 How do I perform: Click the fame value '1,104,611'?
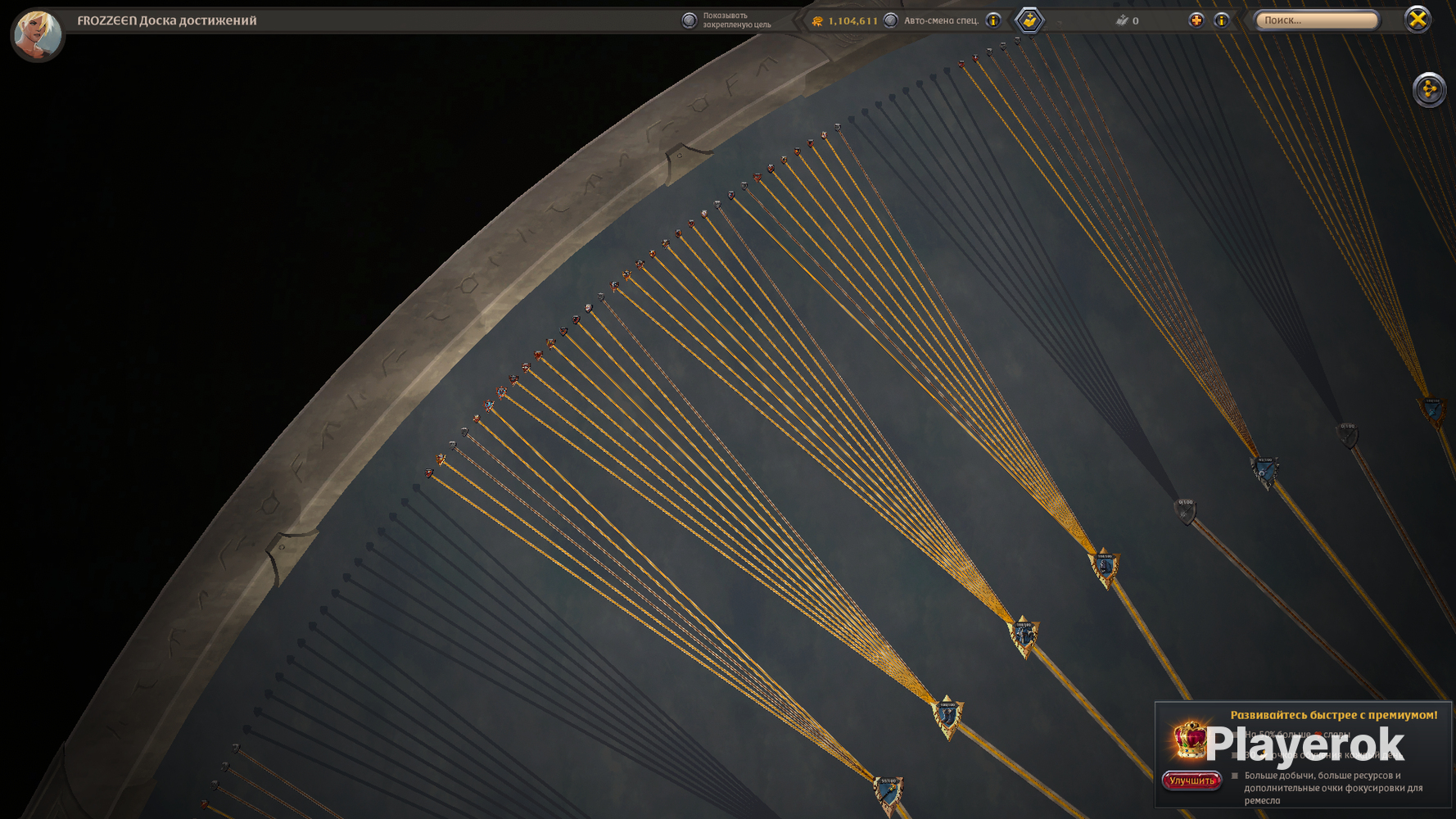852,21
